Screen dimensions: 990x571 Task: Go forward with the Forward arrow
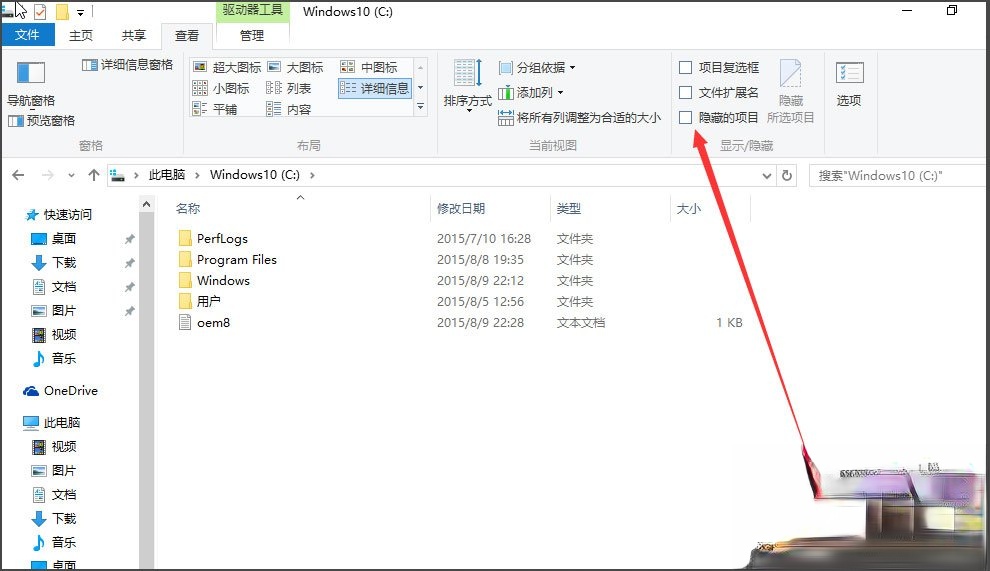pos(48,175)
